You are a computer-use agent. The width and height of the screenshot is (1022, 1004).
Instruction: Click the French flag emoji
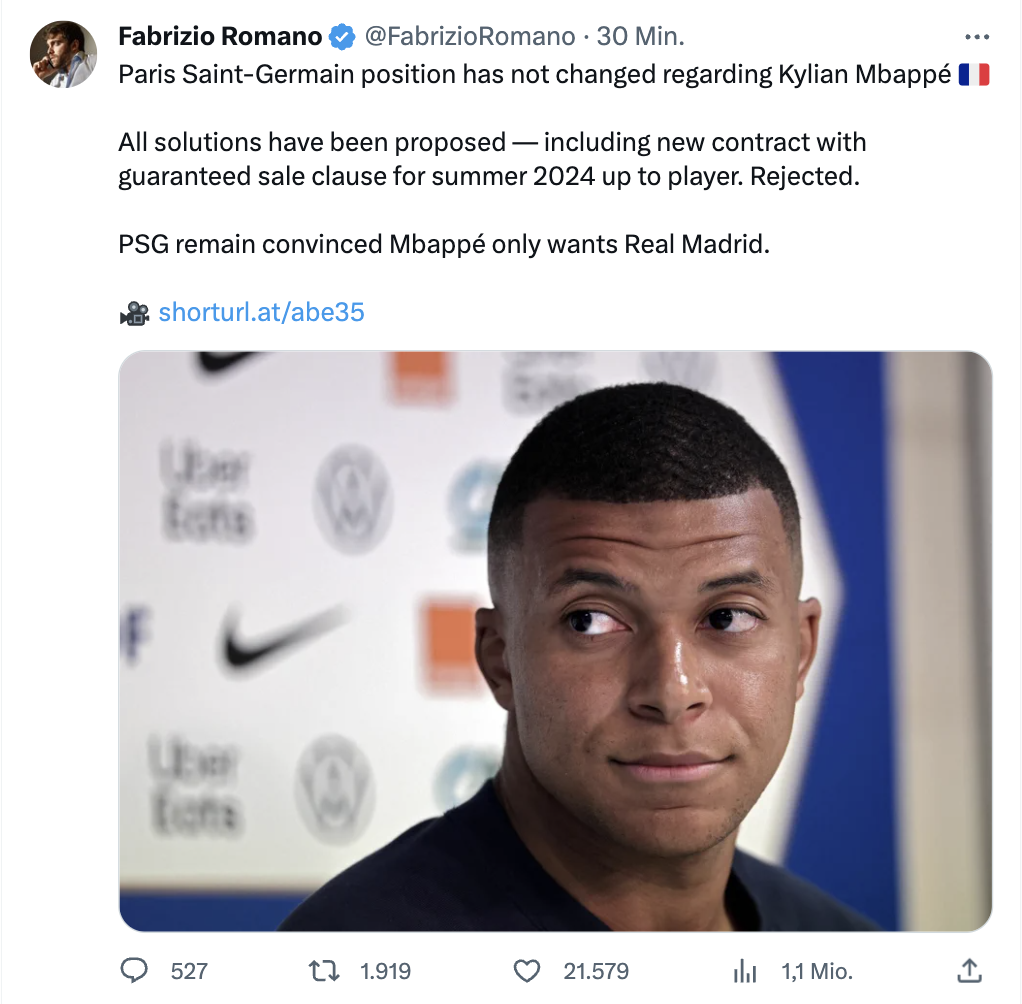[x=973, y=75]
